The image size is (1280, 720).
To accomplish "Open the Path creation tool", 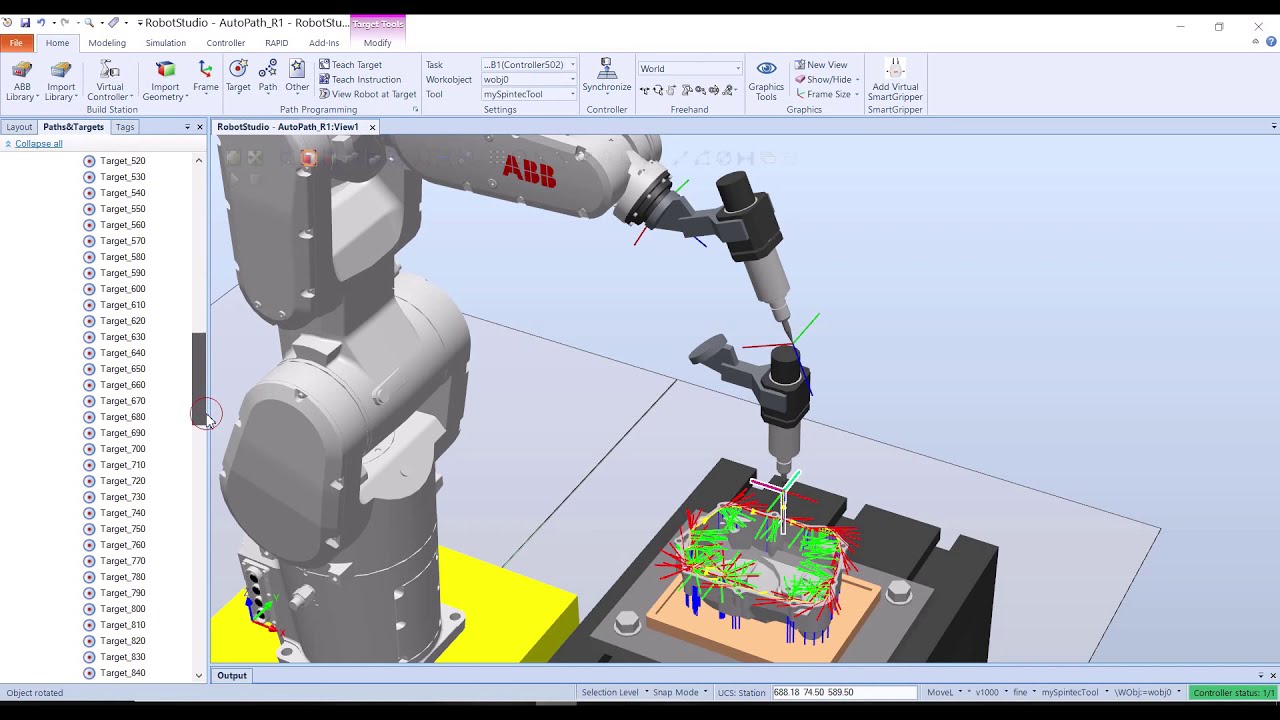I will click(268, 77).
